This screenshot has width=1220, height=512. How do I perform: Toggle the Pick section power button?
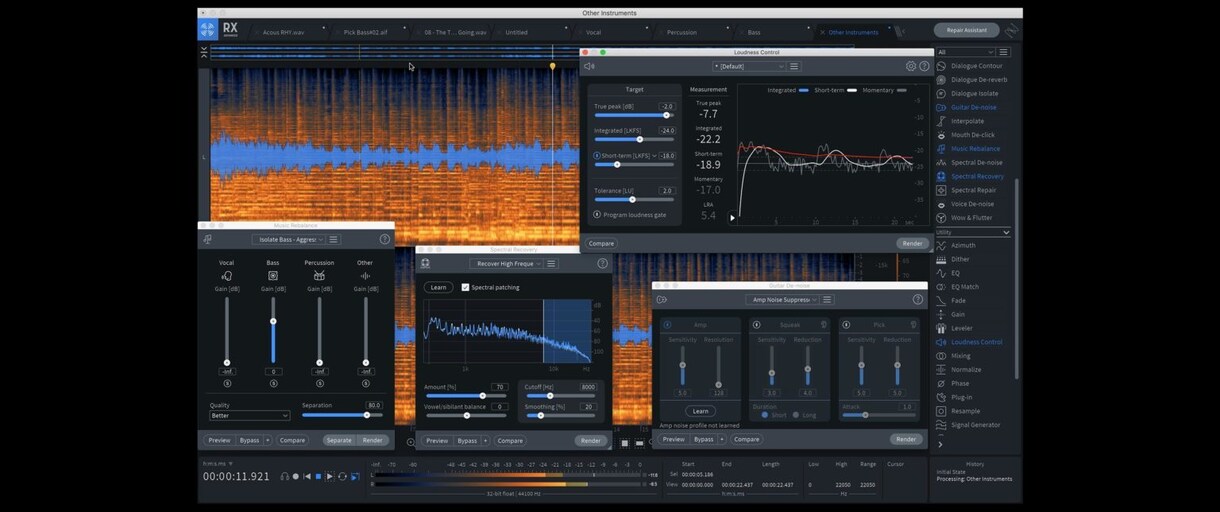tap(845, 325)
